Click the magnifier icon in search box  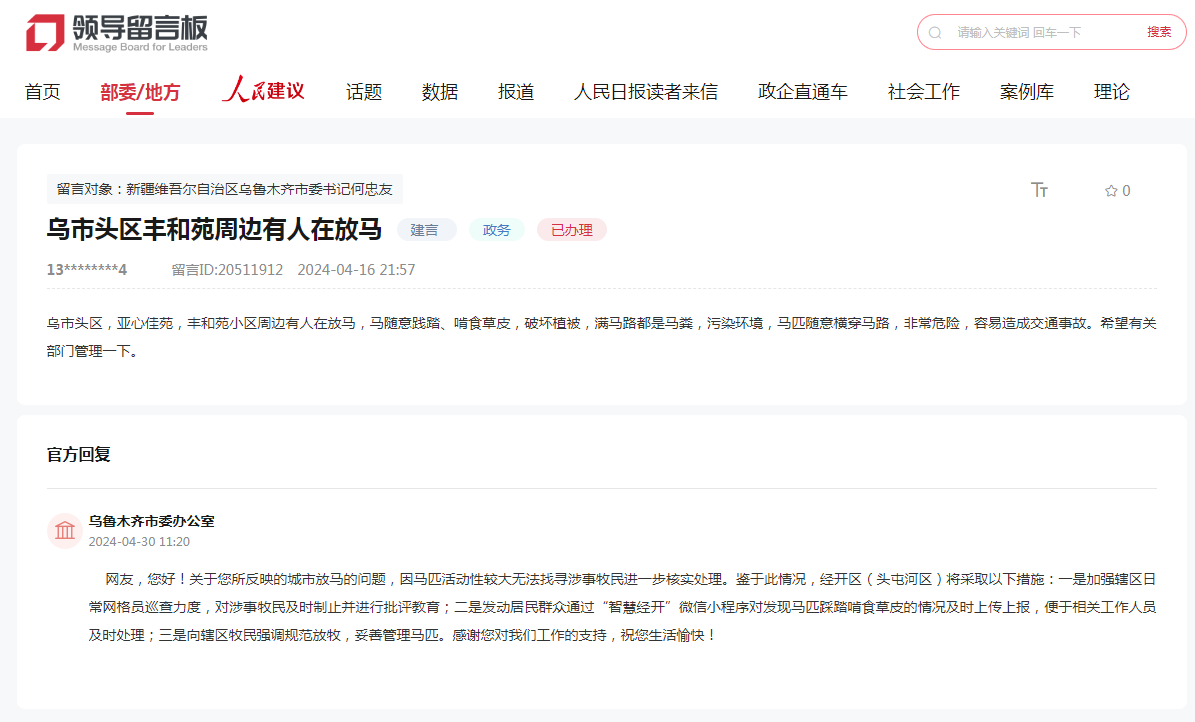(935, 33)
